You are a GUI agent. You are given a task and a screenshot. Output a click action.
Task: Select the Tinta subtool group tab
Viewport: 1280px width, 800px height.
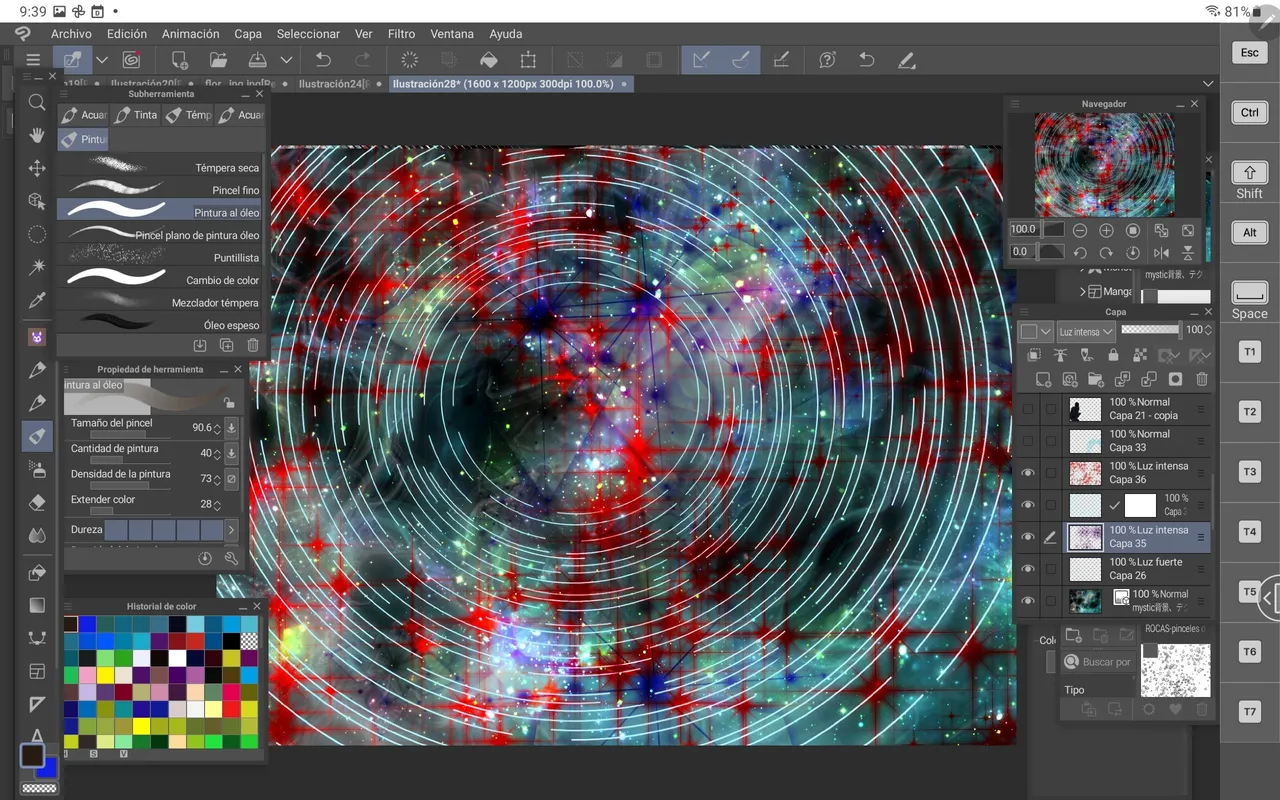pyautogui.click(x=135, y=115)
